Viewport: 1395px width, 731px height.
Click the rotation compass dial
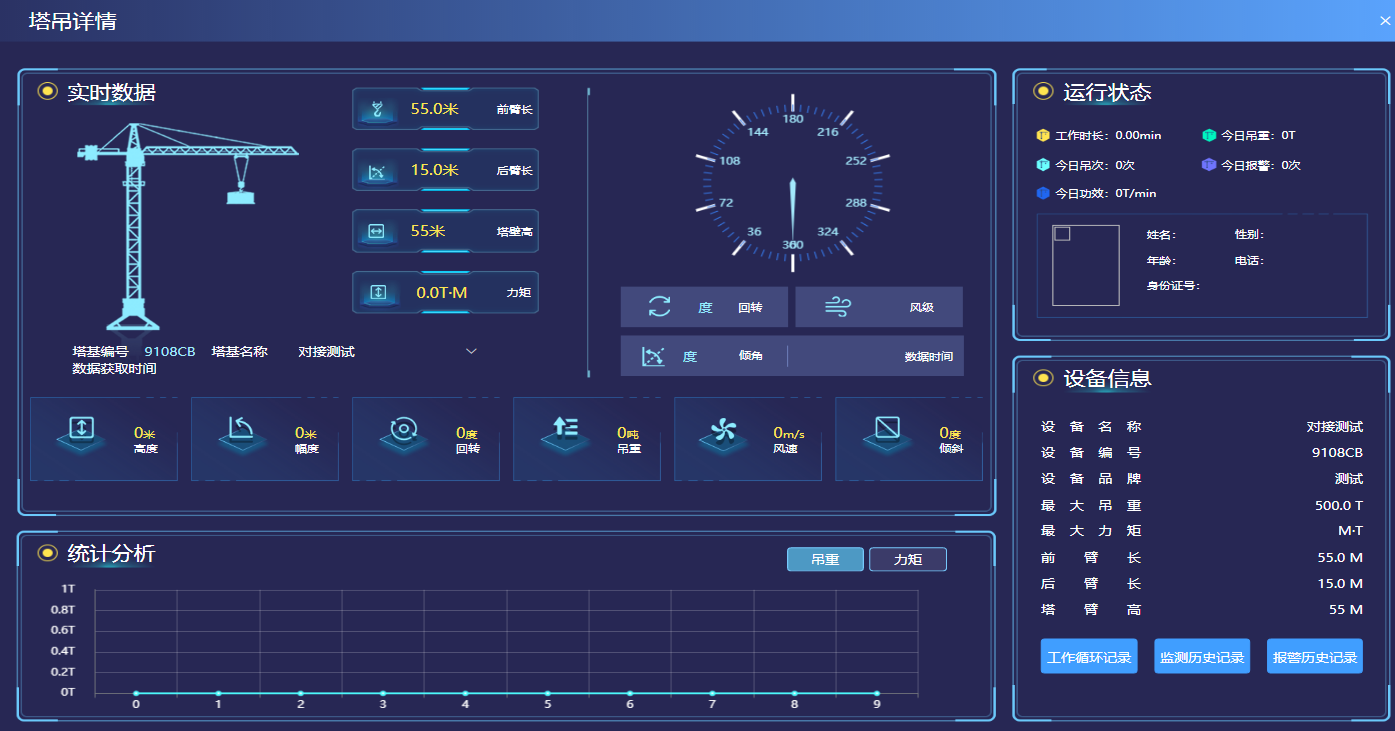793,183
